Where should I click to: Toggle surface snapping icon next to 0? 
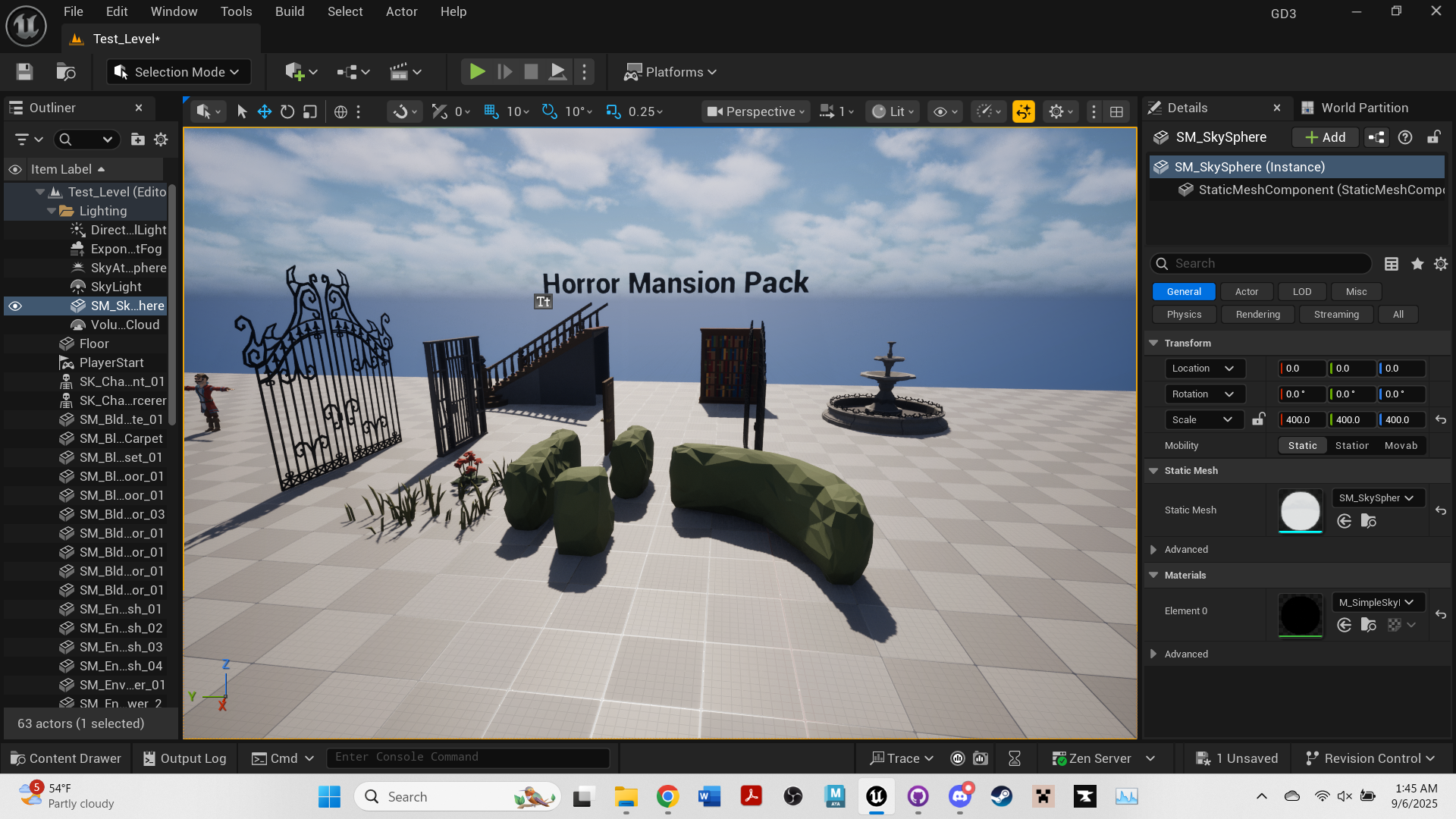click(x=439, y=111)
